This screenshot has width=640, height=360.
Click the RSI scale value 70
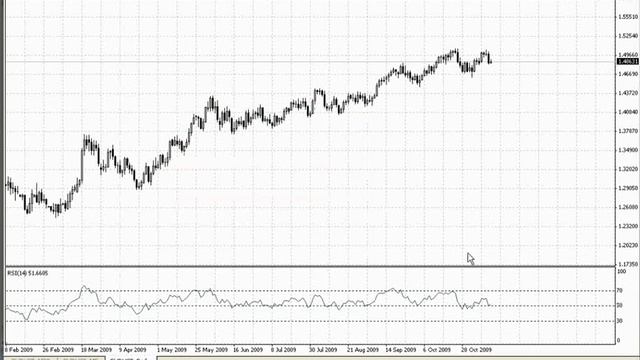[x=620, y=291]
